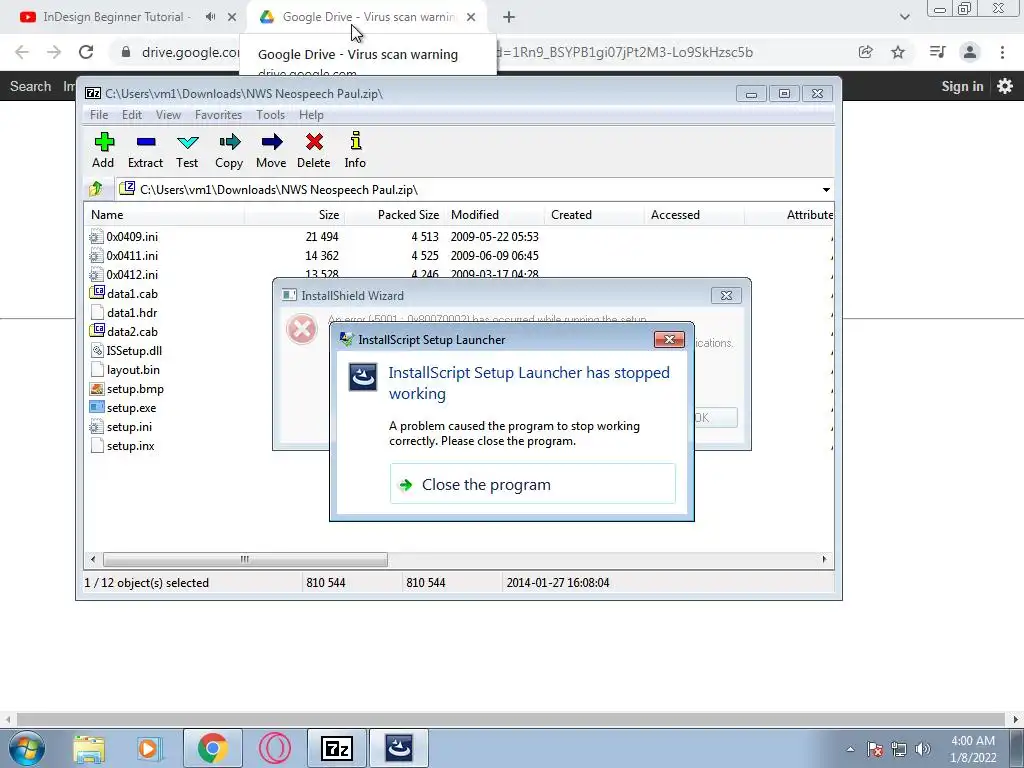The width and height of the screenshot is (1024, 768).
Task: Select setup.bmp file
Action: coord(135,389)
